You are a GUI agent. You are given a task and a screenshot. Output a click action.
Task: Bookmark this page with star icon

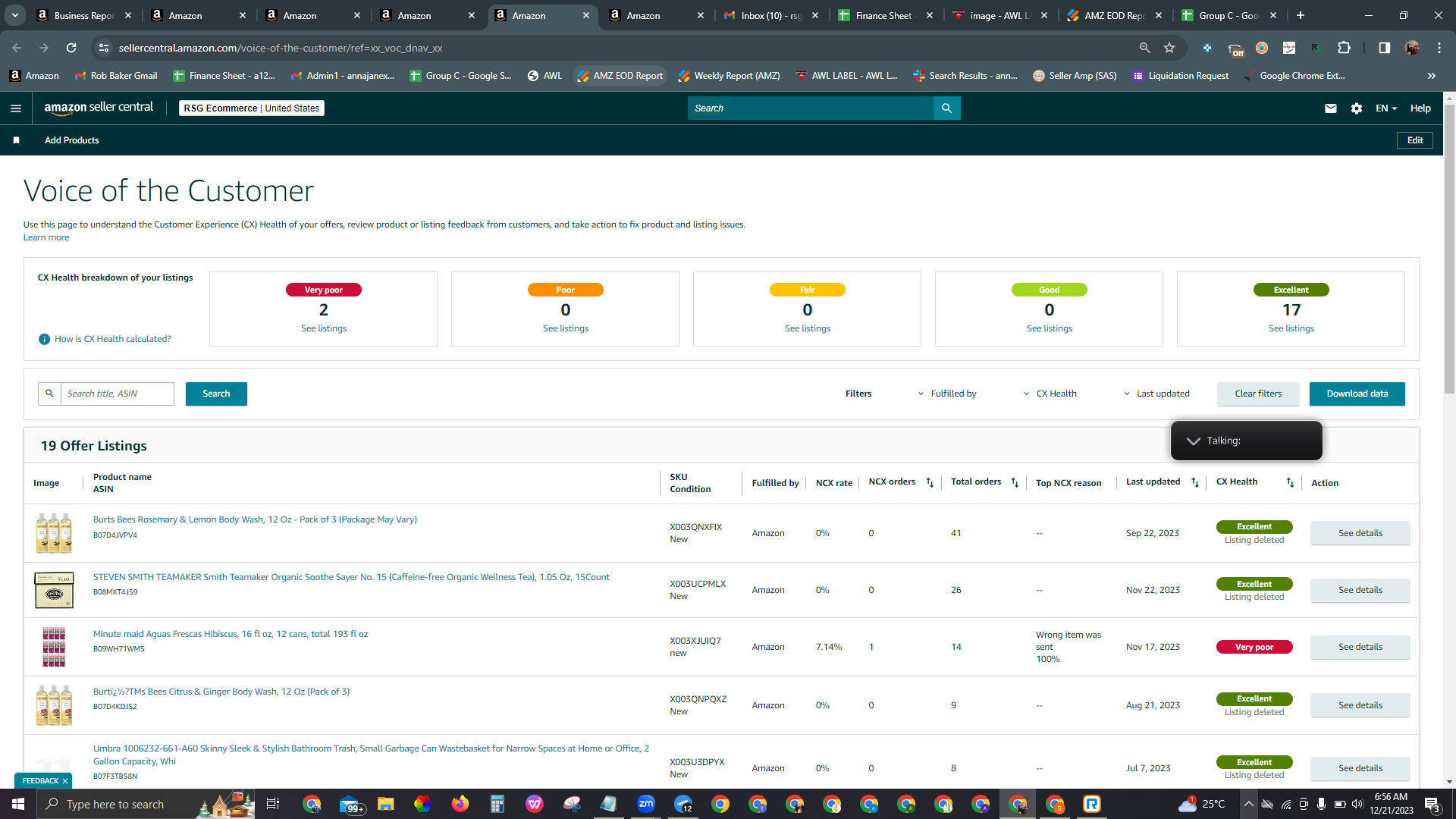pyautogui.click(x=1169, y=48)
